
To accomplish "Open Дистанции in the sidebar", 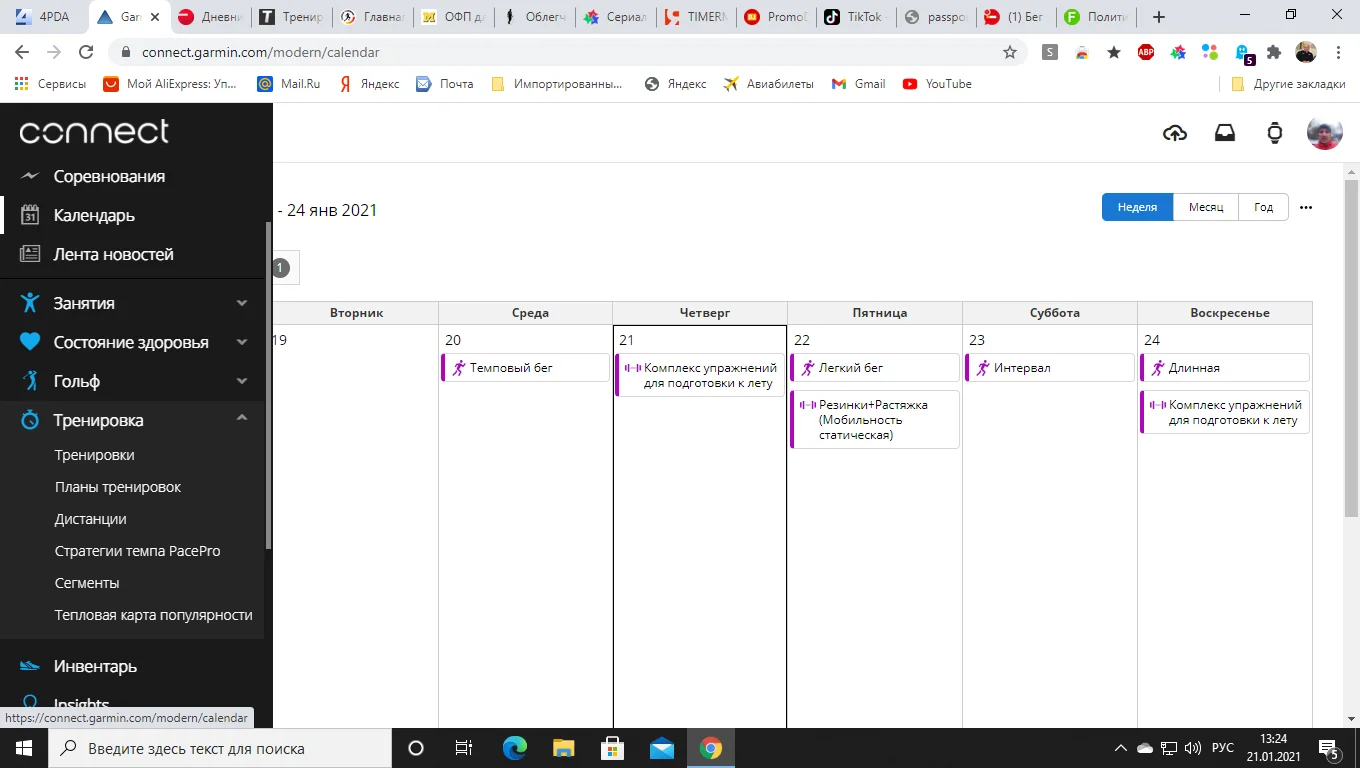I will [91, 519].
